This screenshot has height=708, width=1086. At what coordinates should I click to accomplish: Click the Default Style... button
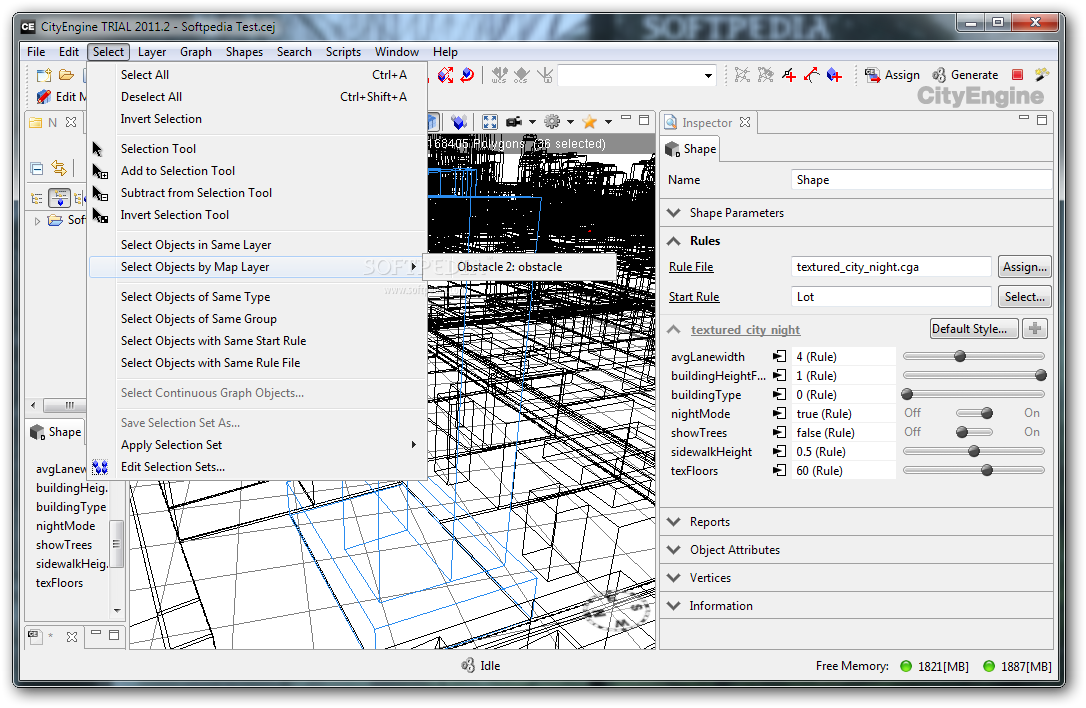coord(974,329)
